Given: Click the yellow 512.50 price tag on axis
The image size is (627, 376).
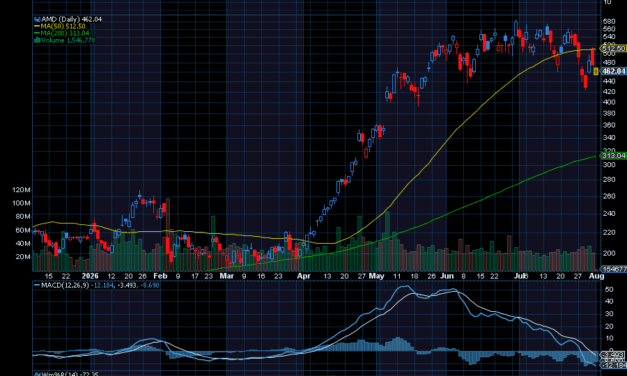Looking at the screenshot, I should point(613,48).
